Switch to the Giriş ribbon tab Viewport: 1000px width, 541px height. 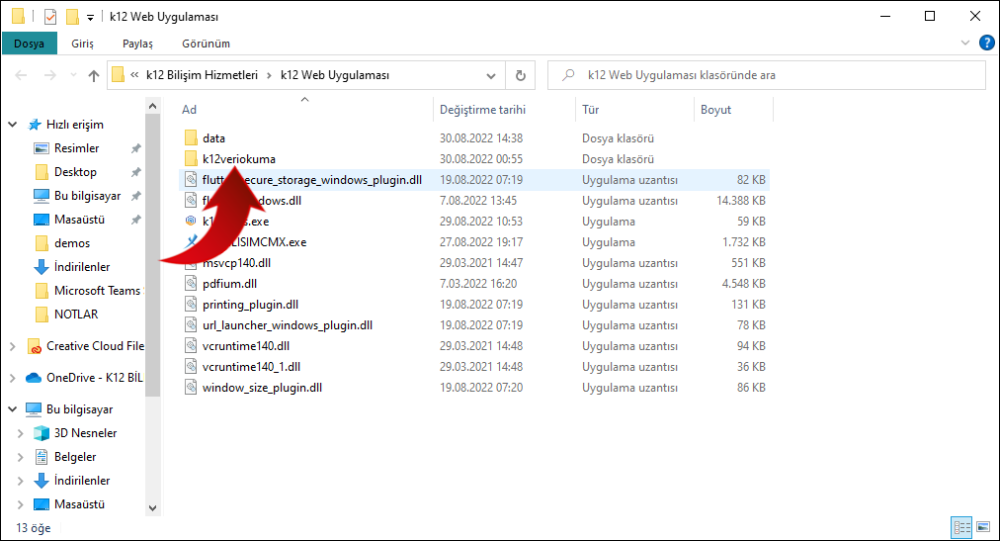(x=82, y=43)
